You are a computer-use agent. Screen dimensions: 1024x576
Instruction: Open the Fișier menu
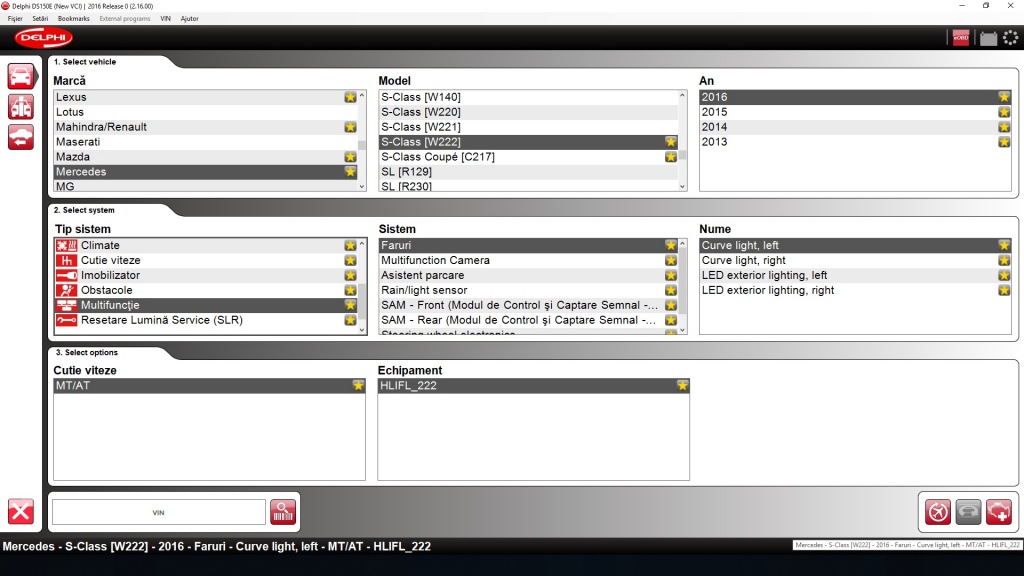pyautogui.click(x=15, y=18)
